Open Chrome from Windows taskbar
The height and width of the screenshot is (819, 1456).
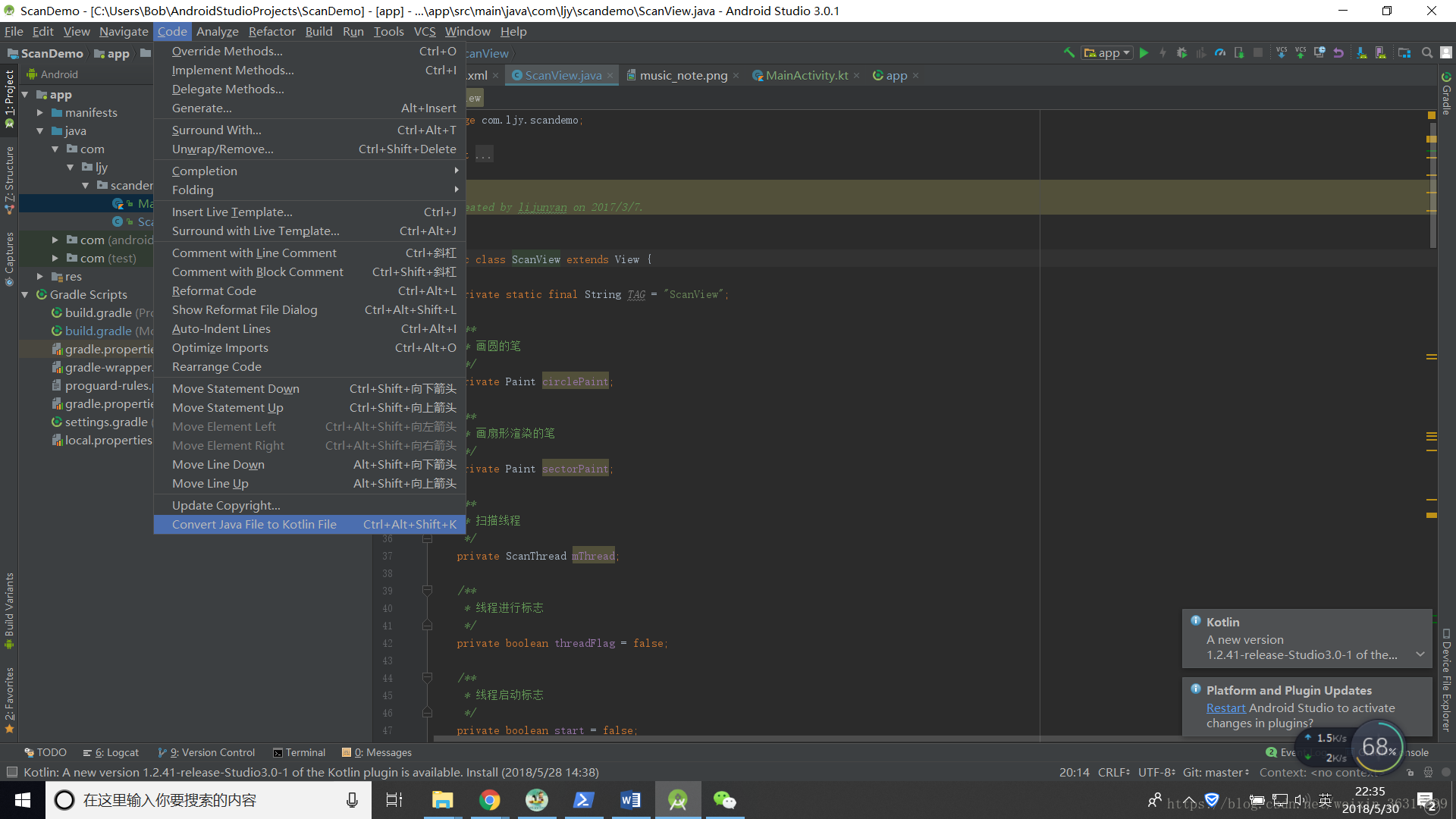click(x=489, y=800)
